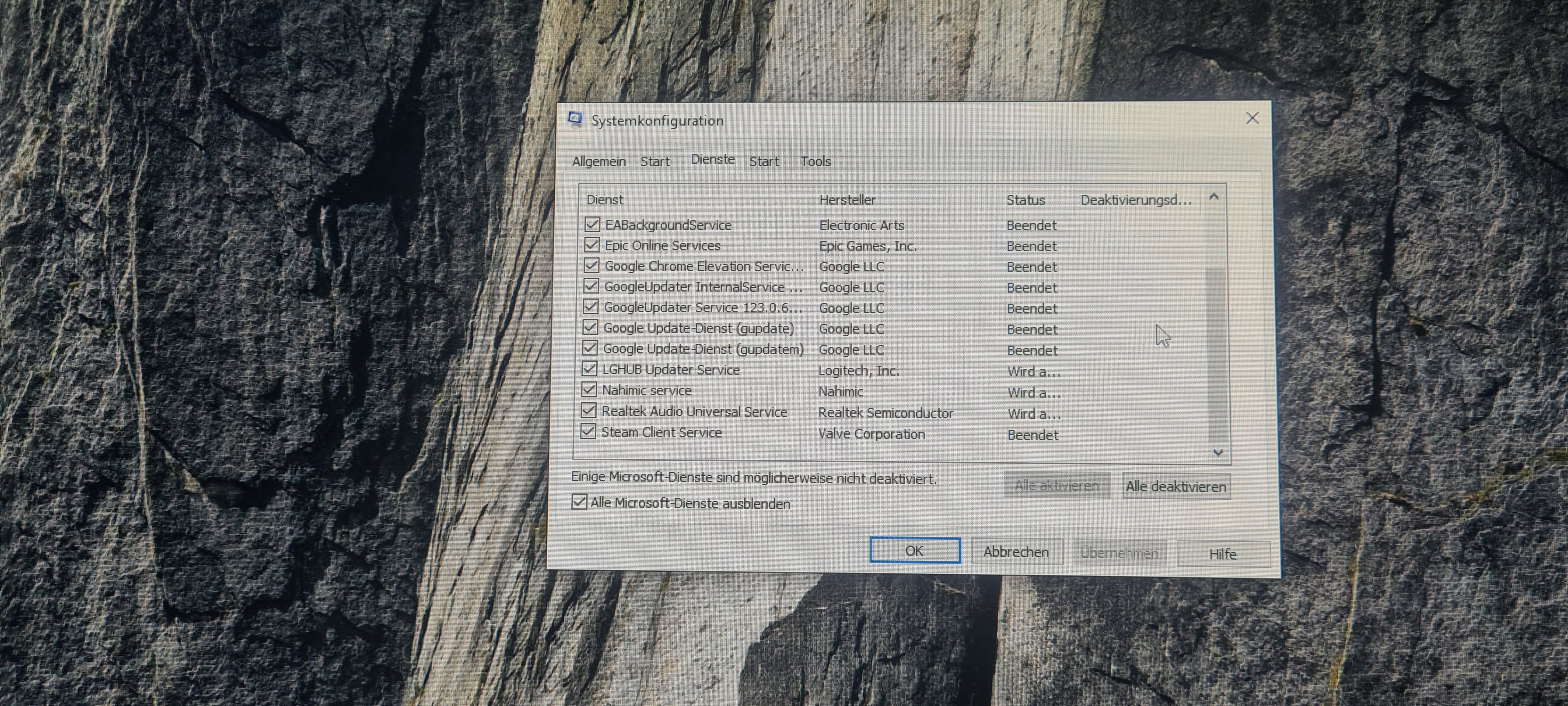Sort by Hersteller column header

tap(847, 200)
